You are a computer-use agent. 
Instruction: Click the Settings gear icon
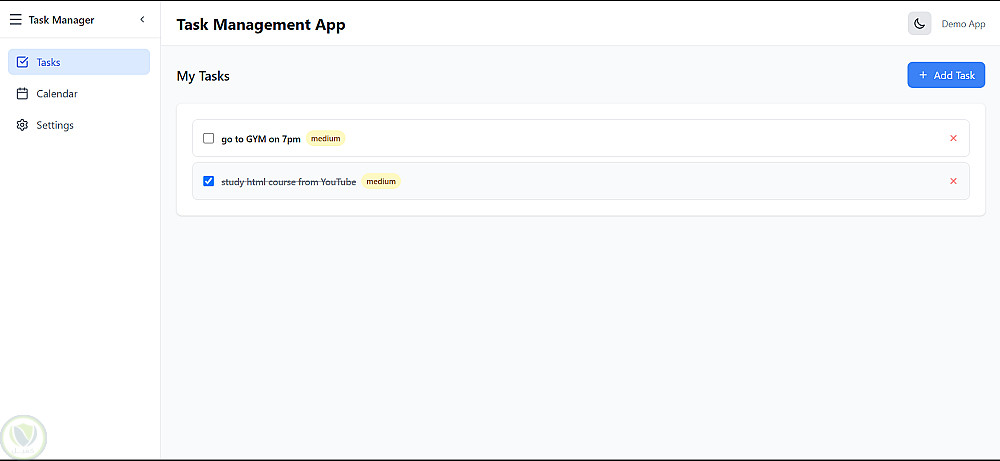pyautogui.click(x=23, y=125)
